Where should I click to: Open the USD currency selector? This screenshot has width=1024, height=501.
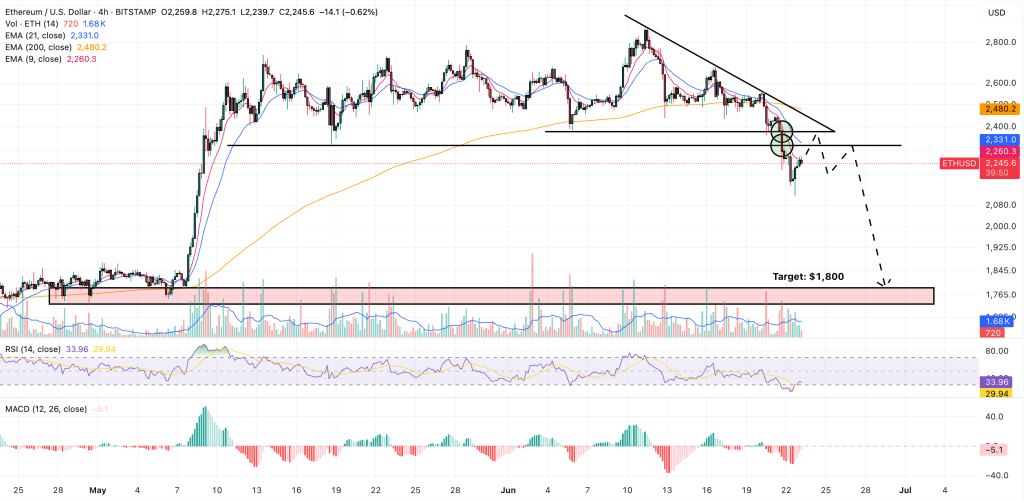996,12
